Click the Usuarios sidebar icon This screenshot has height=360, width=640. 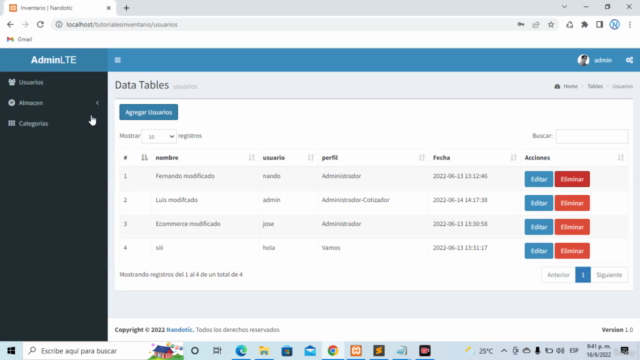(x=11, y=82)
